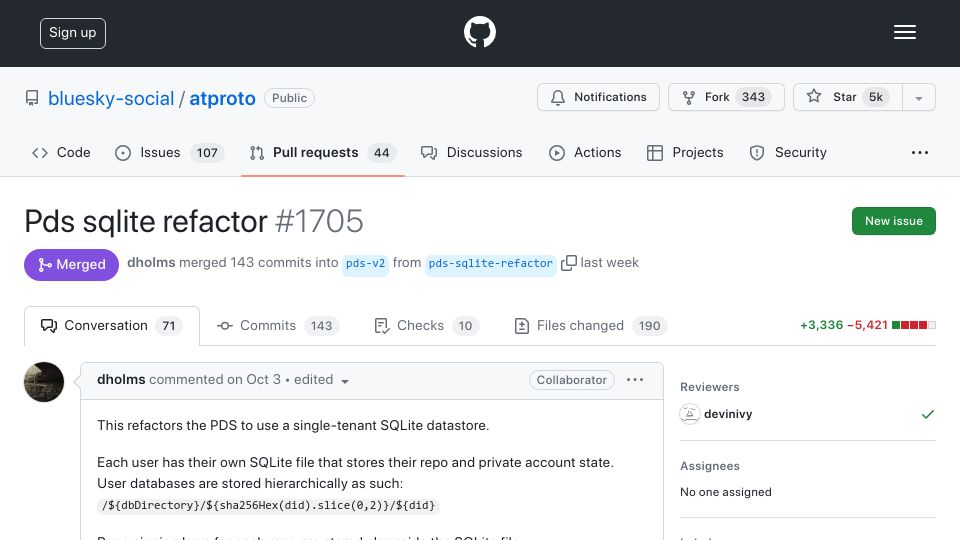Click the Pull requests counter 44
The height and width of the screenshot is (540, 960).
pyautogui.click(x=381, y=153)
